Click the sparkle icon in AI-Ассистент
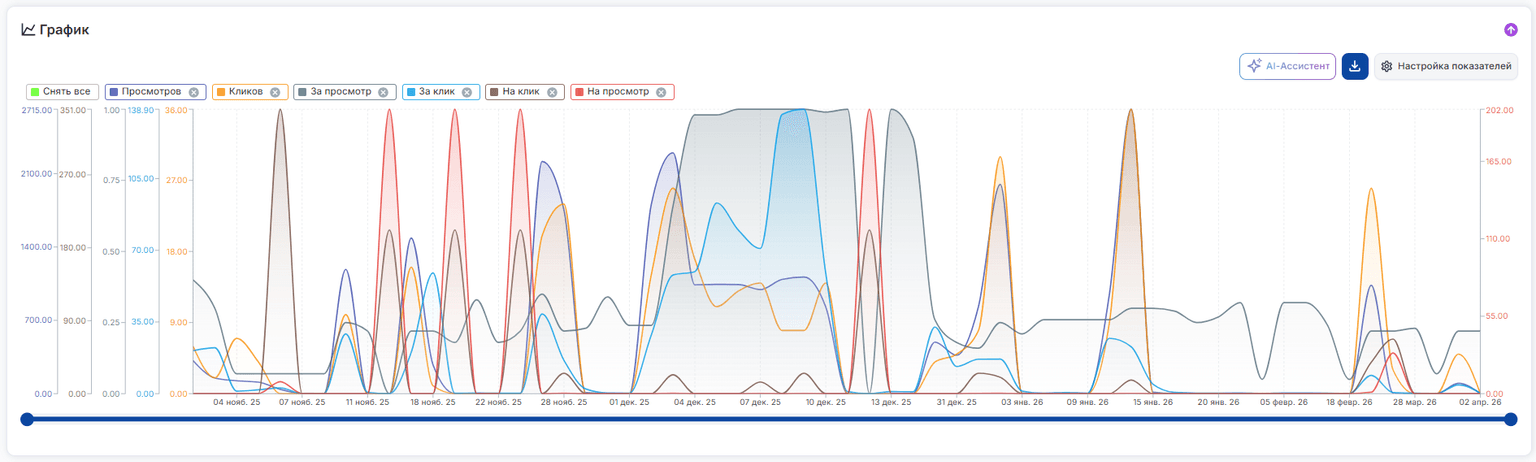Viewport: 1536px width, 462px height. 1254,66
